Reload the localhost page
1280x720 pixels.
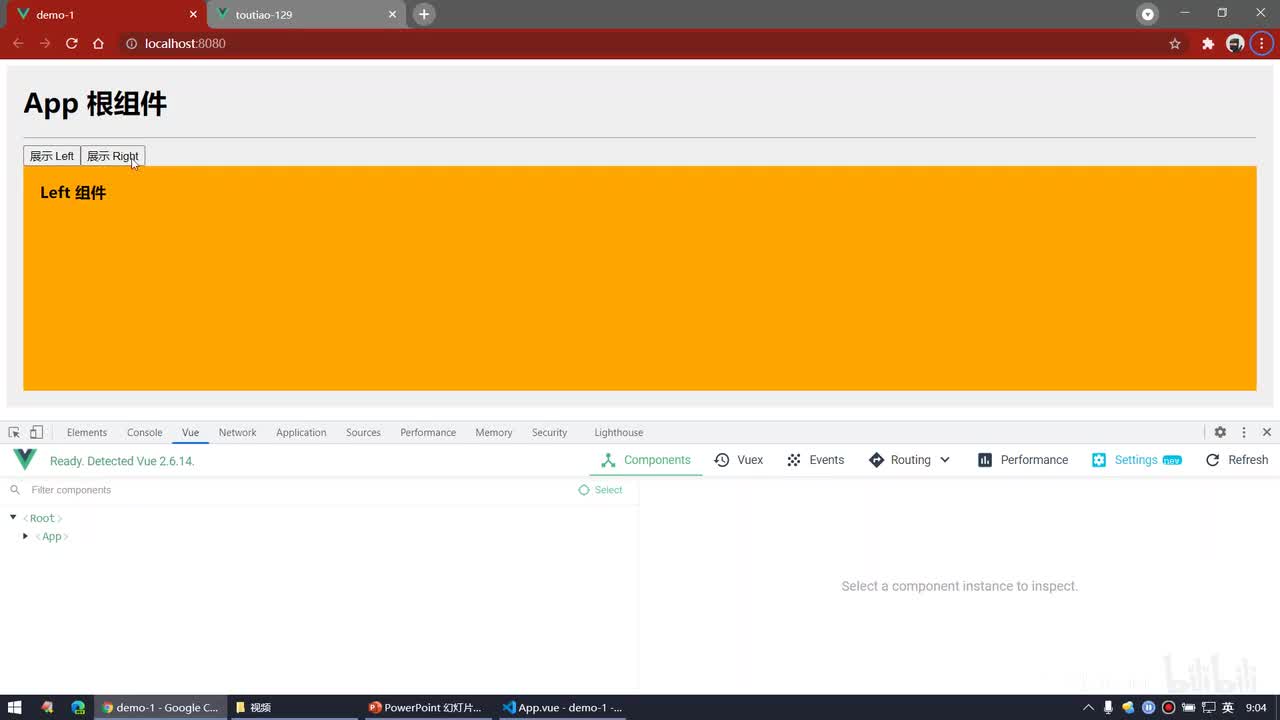pyautogui.click(x=71, y=43)
